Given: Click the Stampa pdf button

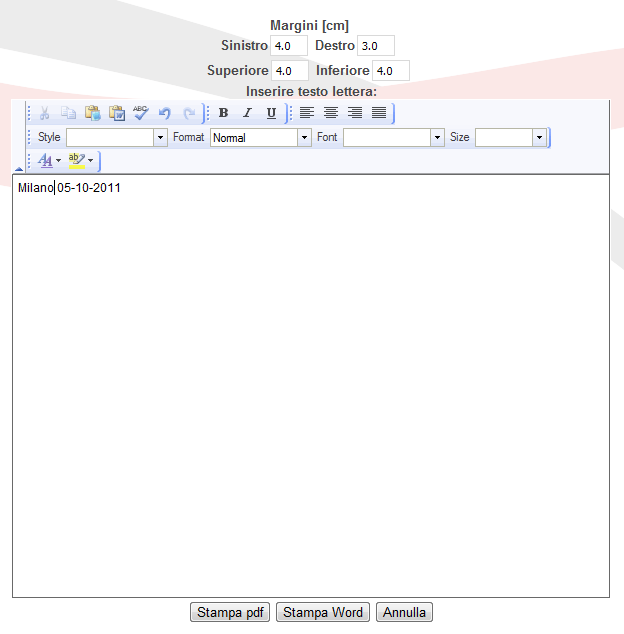Looking at the screenshot, I should pyautogui.click(x=230, y=612).
